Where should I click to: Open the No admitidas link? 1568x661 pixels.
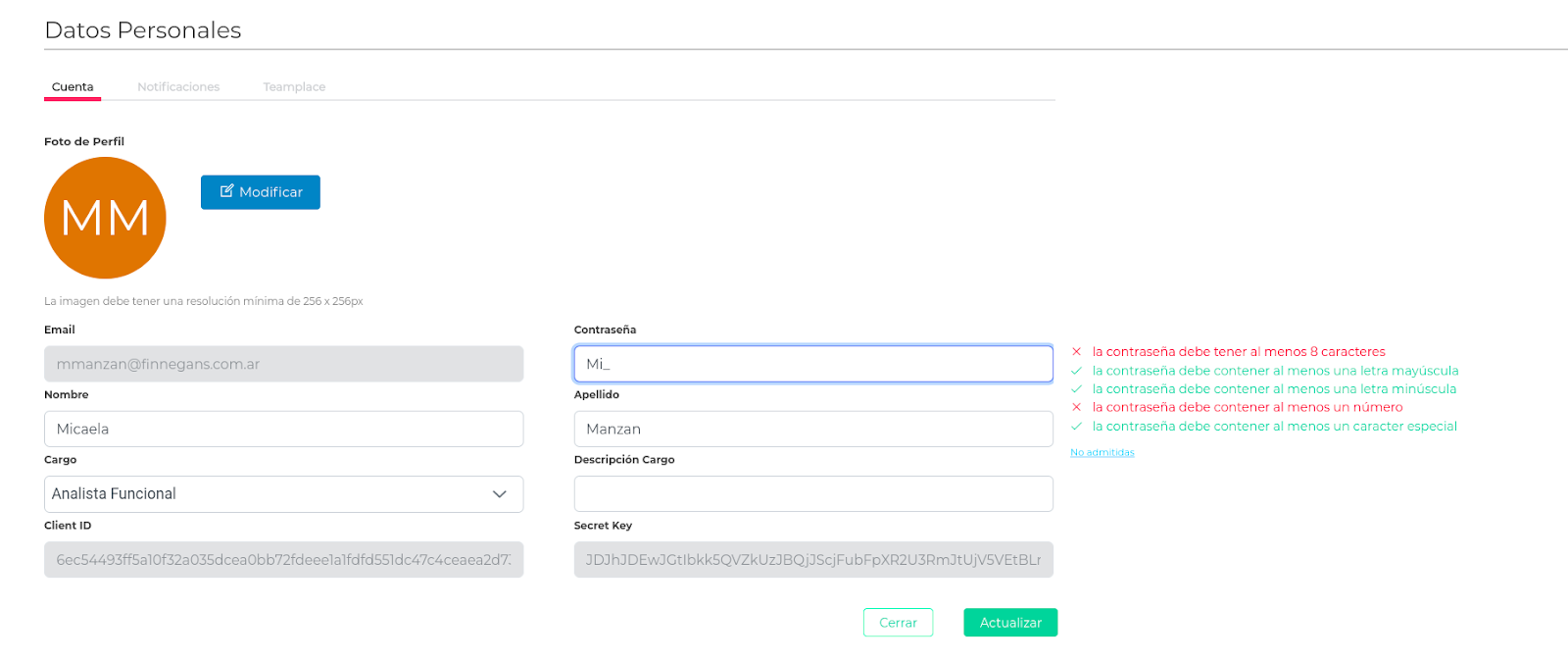pyautogui.click(x=1102, y=452)
